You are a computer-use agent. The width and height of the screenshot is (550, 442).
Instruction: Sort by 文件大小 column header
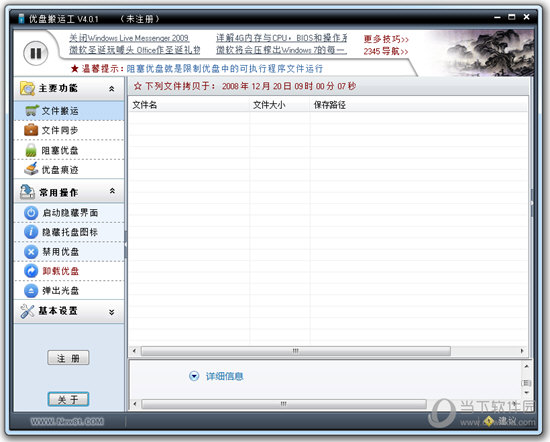280,105
